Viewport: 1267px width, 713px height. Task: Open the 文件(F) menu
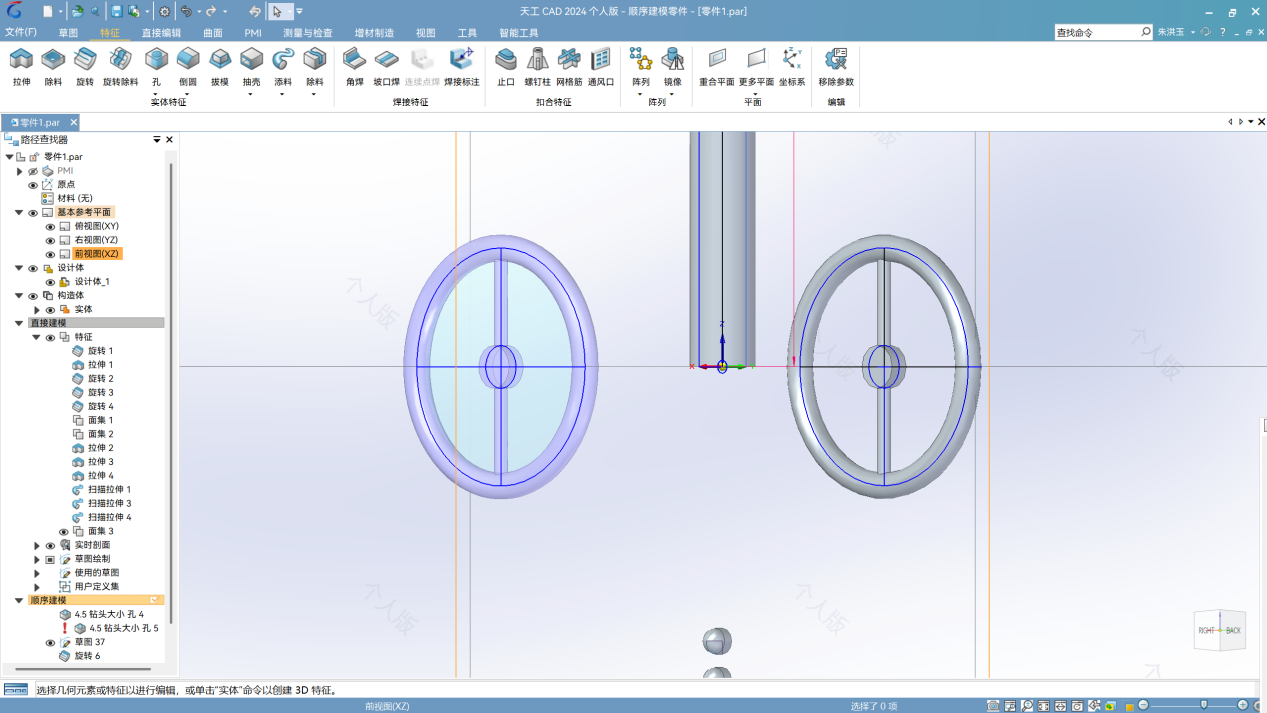pos(21,33)
